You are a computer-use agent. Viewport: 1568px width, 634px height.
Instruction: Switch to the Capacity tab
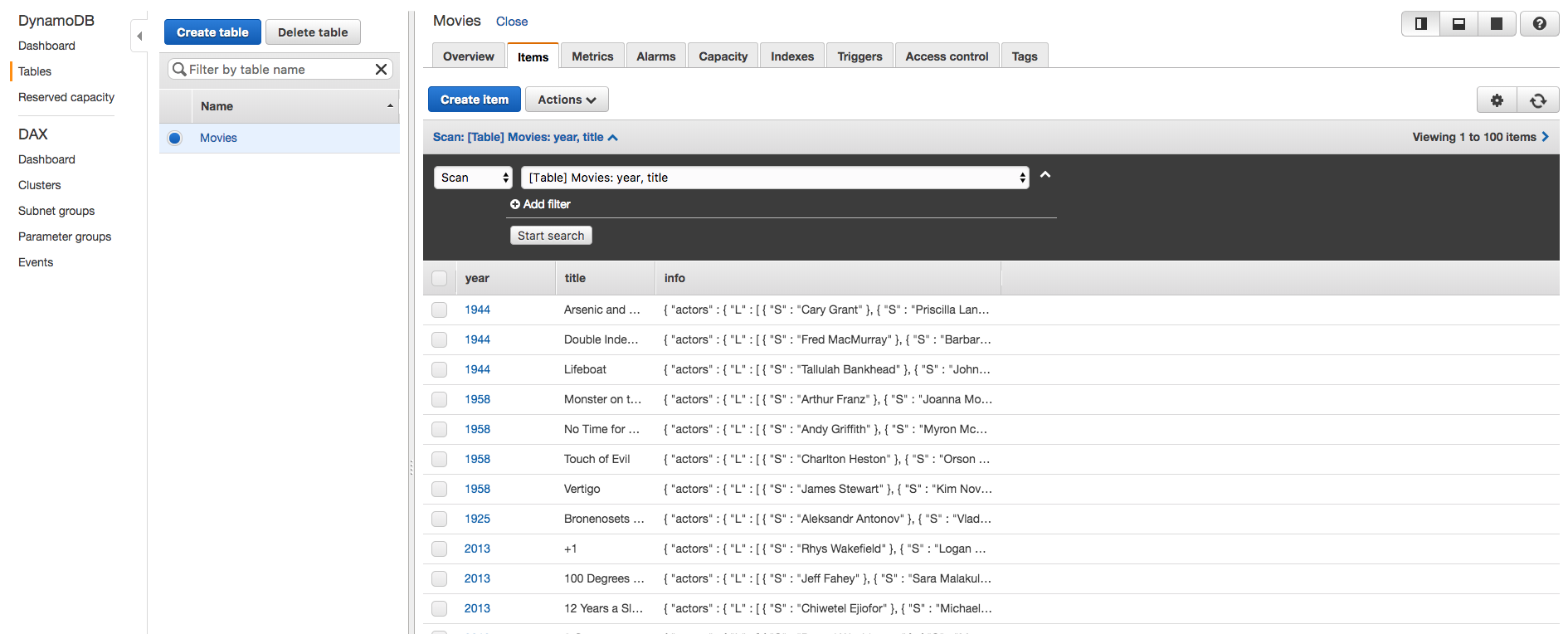pos(723,56)
